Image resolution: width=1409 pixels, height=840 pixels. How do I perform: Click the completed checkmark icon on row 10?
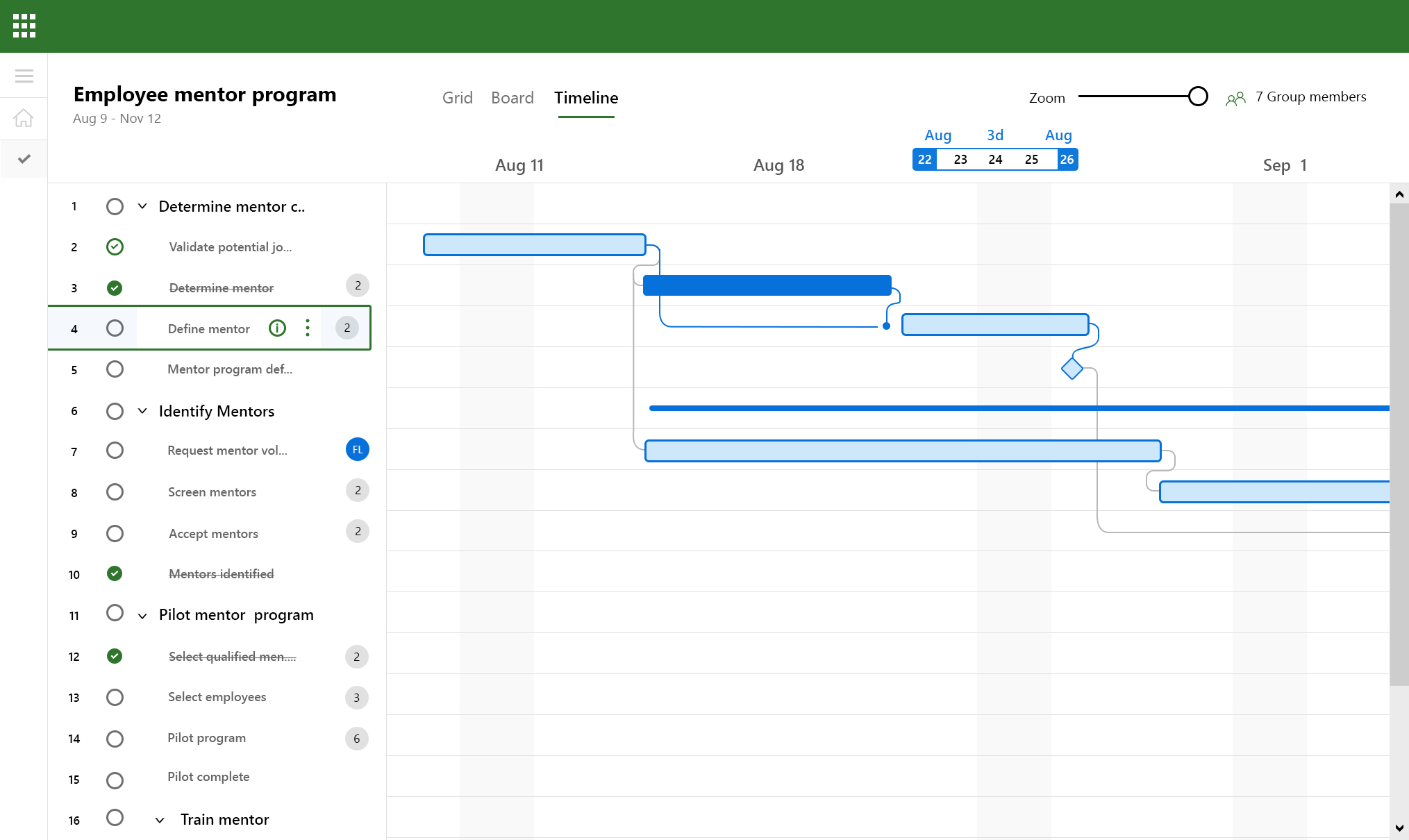pos(114,573)
